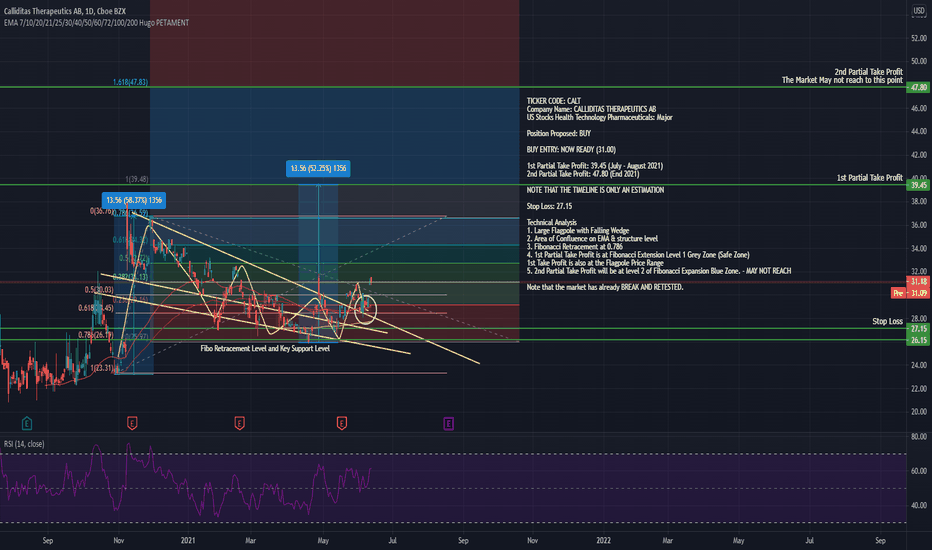The width and height of the screenshot is (932, 550).
Task: Click the 52.00 price axis label
Action: [918, 38]
